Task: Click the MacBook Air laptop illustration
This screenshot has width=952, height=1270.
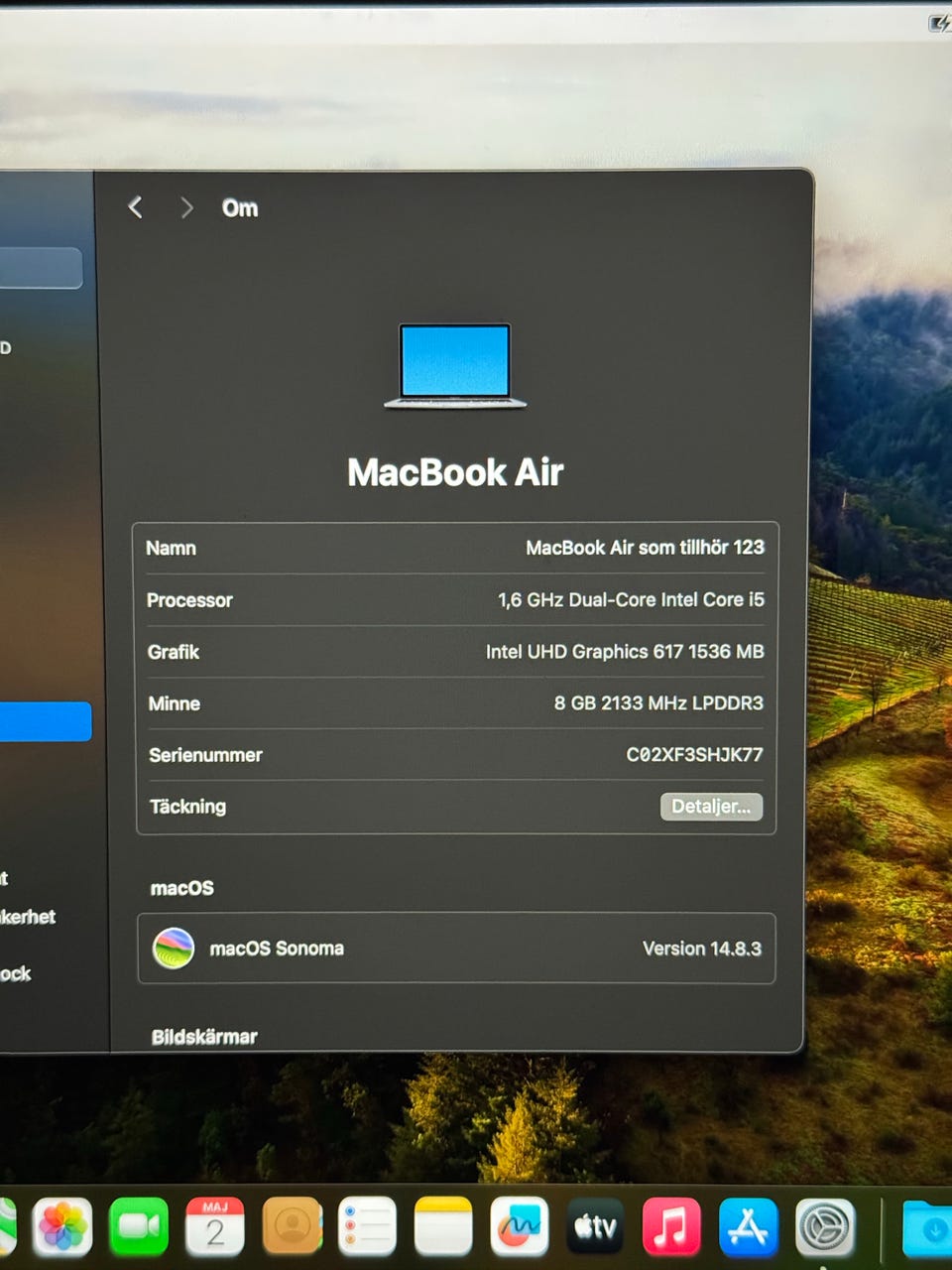Action: coord(455,366)
